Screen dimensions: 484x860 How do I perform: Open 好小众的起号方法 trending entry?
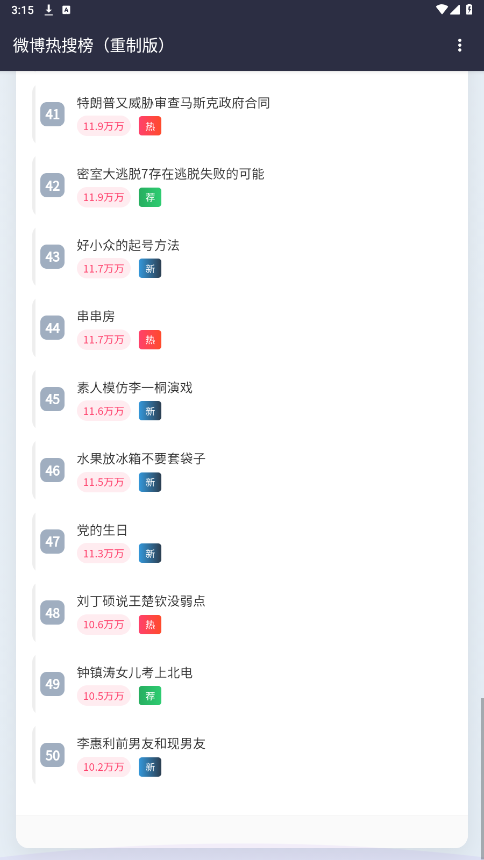tap(128, 245)
